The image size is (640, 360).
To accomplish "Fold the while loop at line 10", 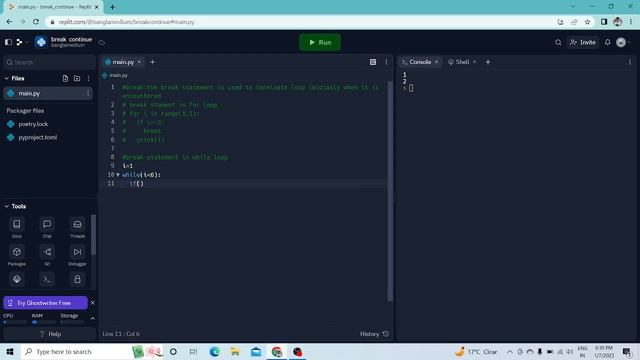I will click(x=118, y=175).
